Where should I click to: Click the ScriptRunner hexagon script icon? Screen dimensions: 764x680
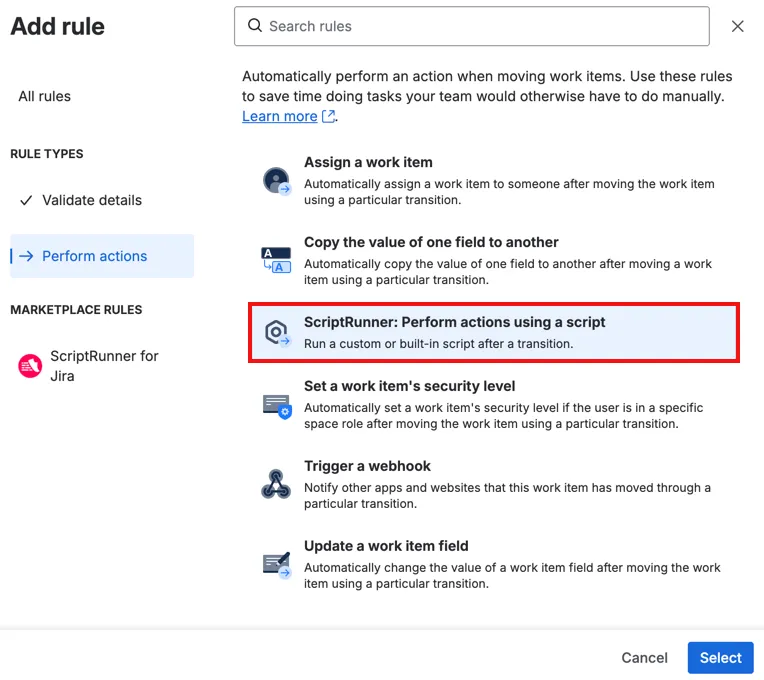[x=277, y=333]
